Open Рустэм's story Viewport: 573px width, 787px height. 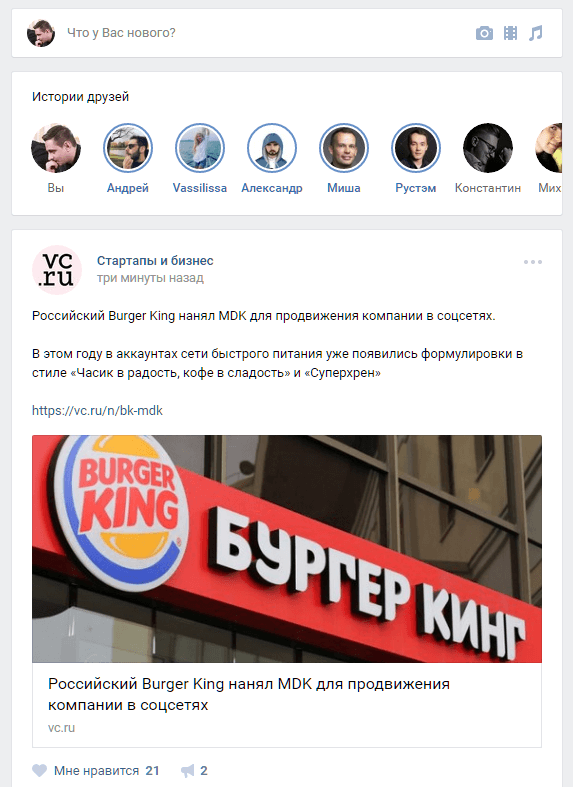[415, 148]
